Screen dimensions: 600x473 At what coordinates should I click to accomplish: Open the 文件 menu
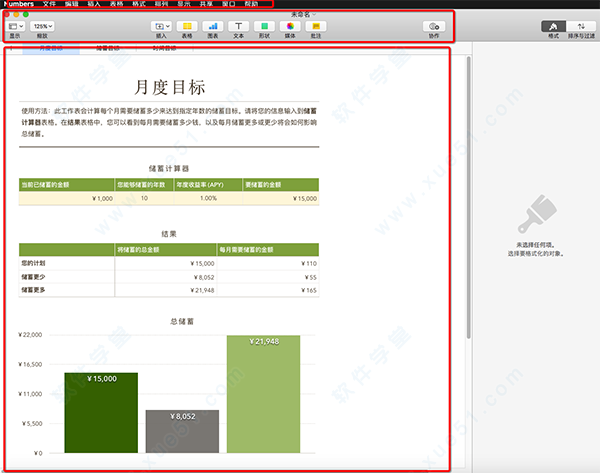click(x=49, y=4)
